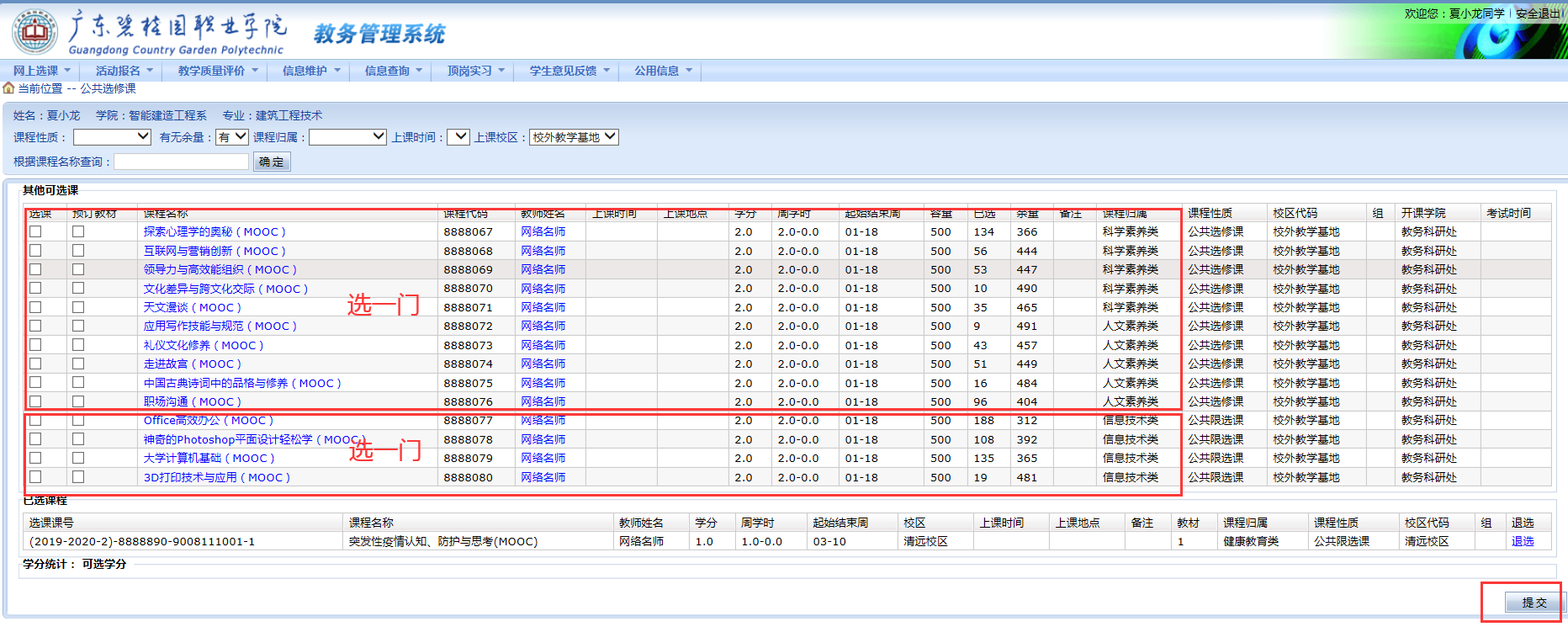Check 选课 box for 互联网与营销创新

click(x=35, y=251)
